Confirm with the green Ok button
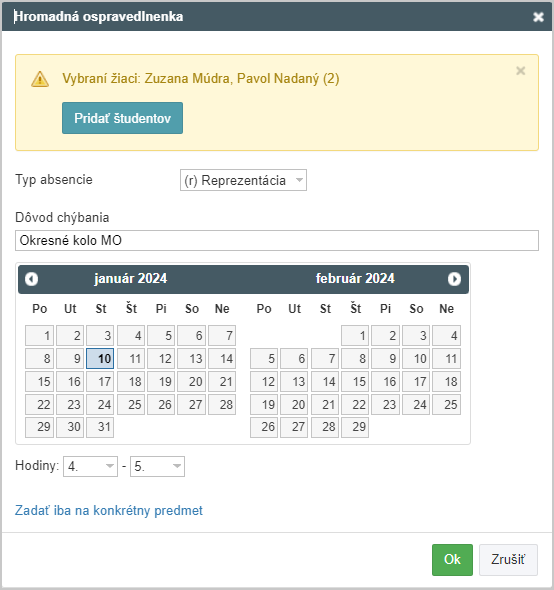The image size is (554, 590). (x=452, y=560)
